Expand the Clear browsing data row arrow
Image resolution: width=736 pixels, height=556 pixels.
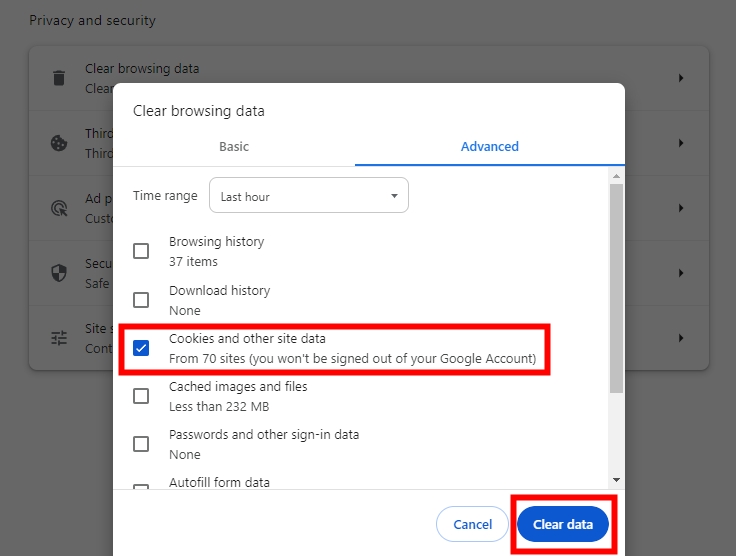[x=681, y=78]
